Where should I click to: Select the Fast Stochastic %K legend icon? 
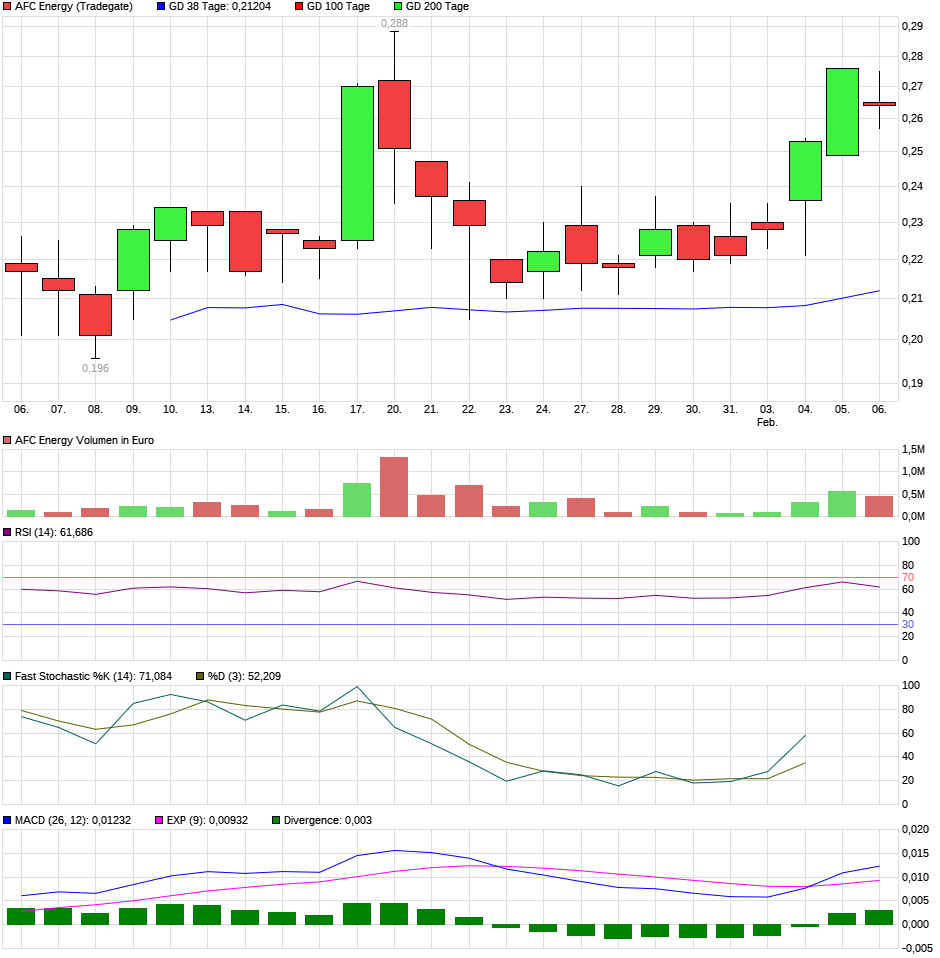tap(7, 676)
